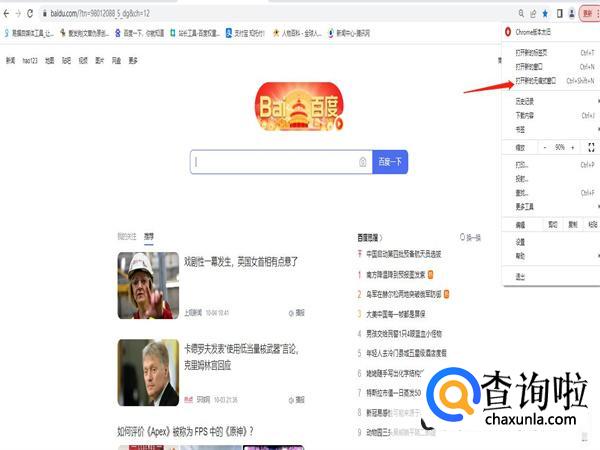The image size is (600, 450).
Task: Click the blue bookmark star icon
Action: (545, 14)
